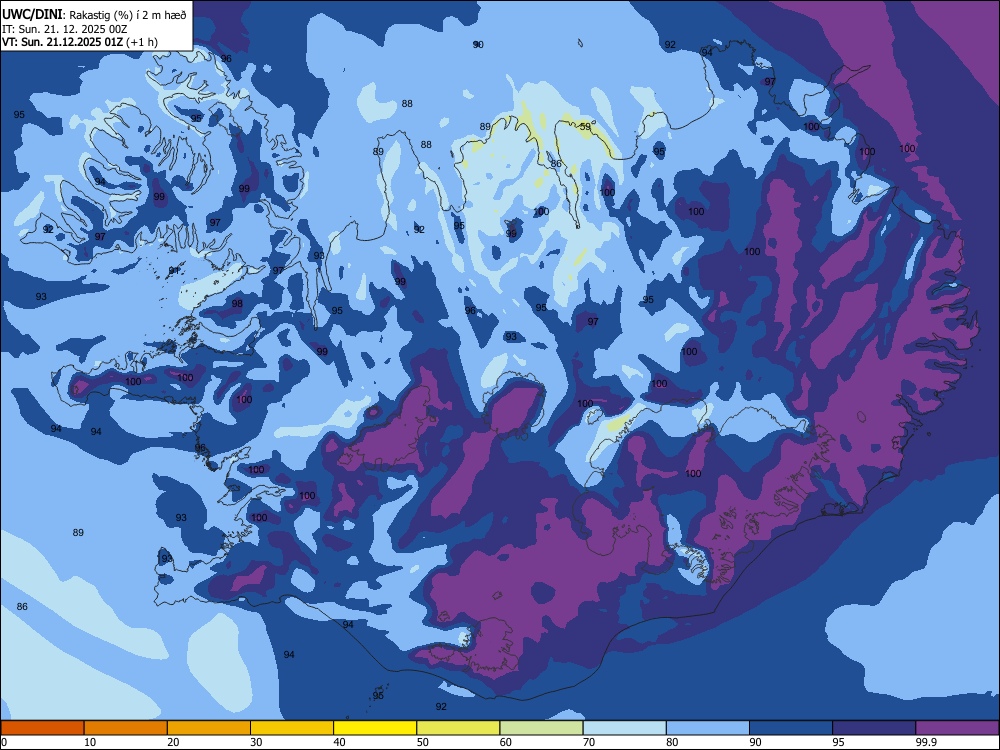Screen dimensions: 1000x750
Task: Select the 80–90 light blue legend segment
Action: [x=708, y=728]
